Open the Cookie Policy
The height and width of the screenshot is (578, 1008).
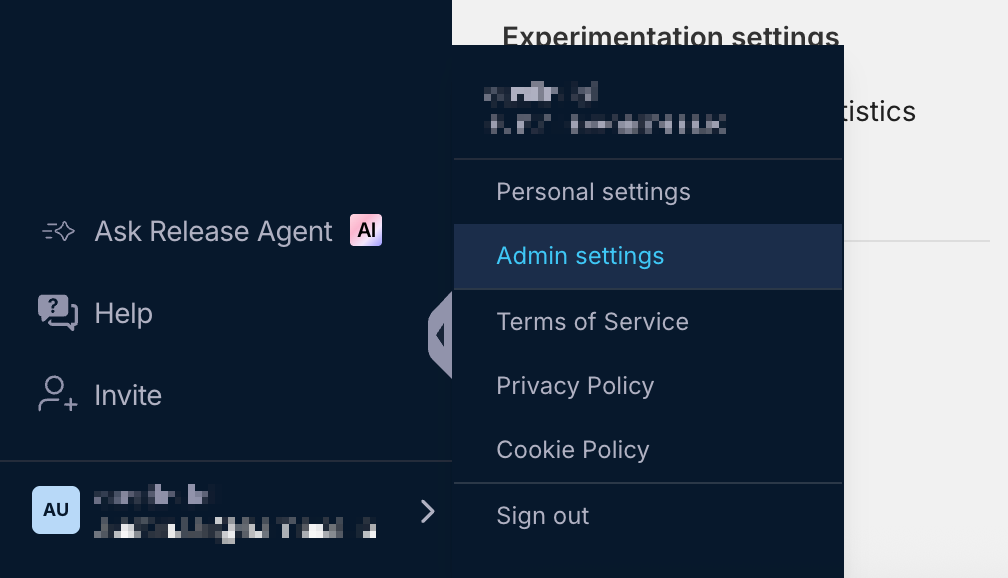573,450
